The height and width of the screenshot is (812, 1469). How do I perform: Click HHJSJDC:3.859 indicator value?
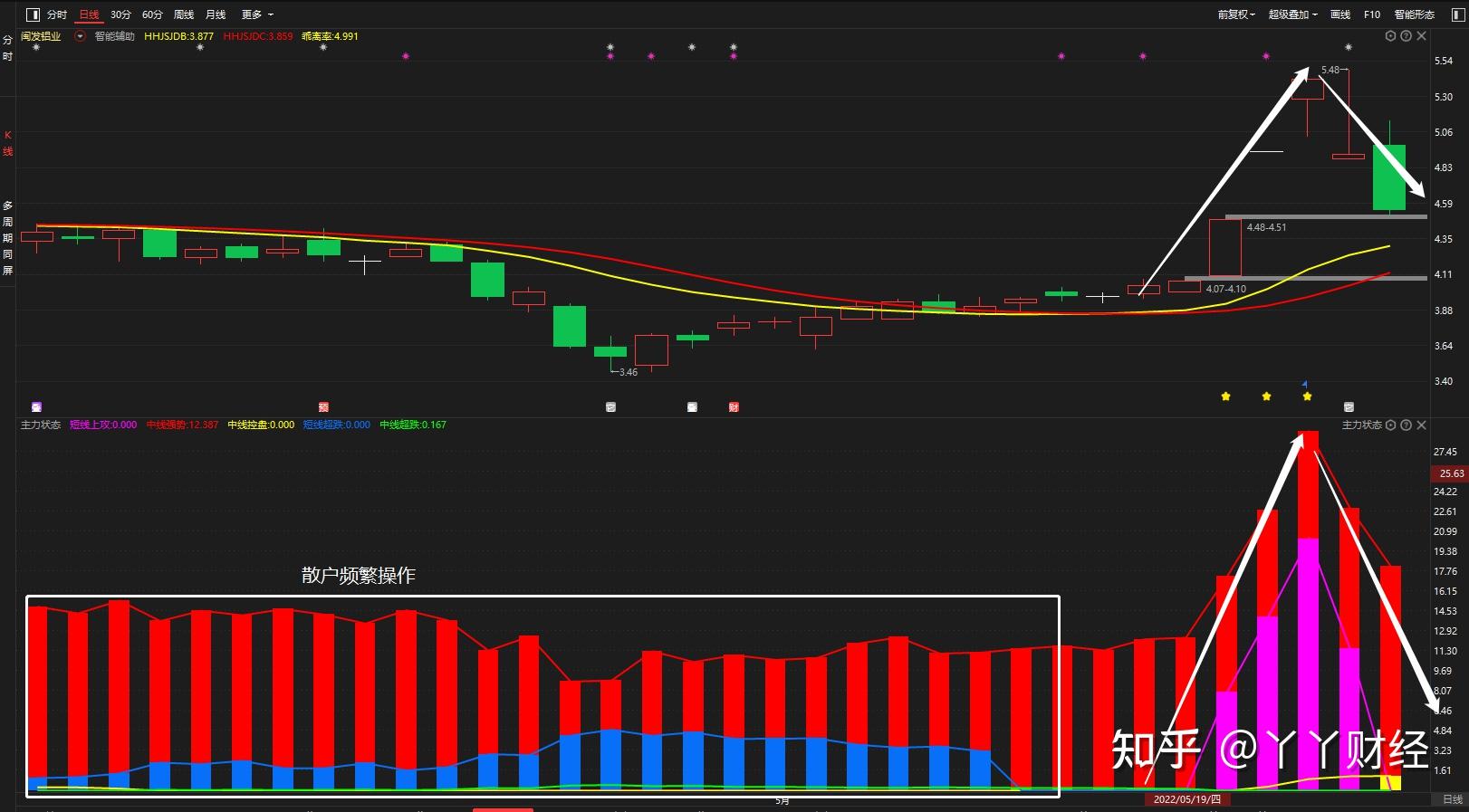258,36
